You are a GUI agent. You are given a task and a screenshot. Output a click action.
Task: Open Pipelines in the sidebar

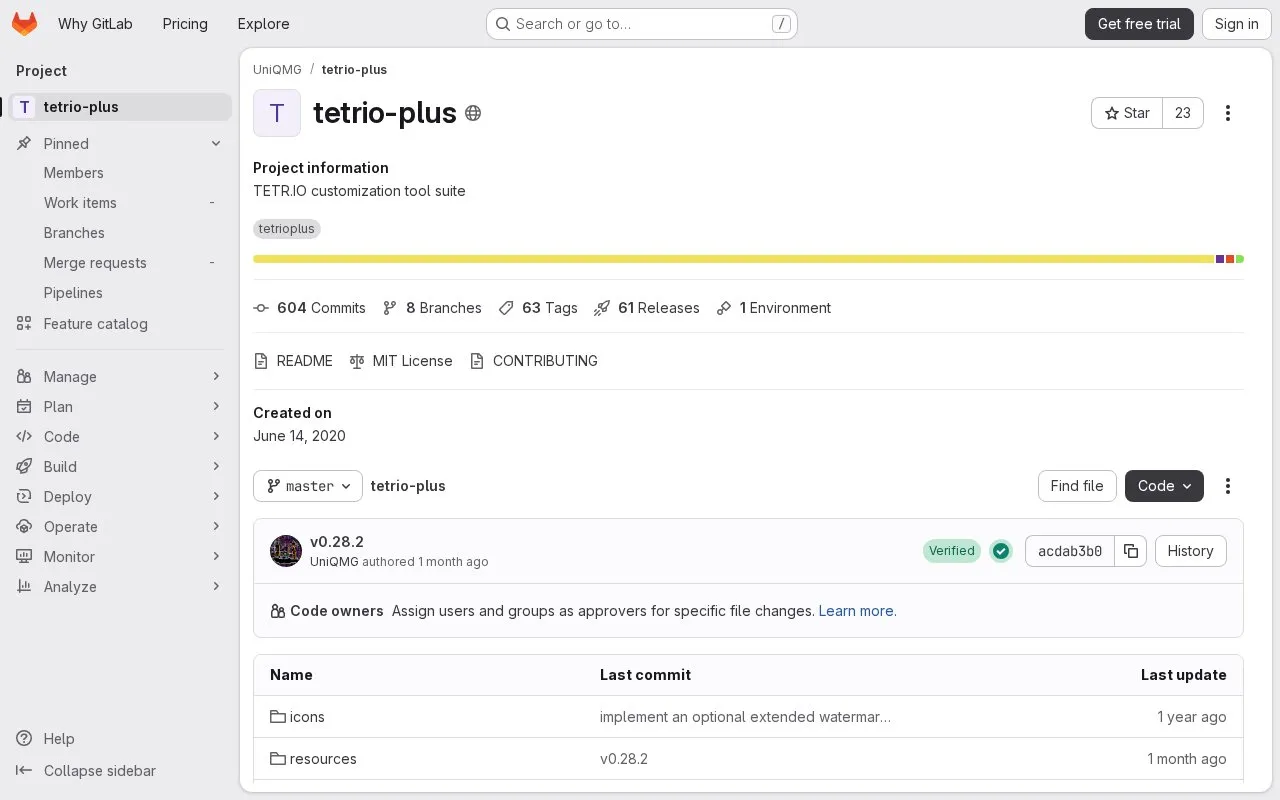120,293
